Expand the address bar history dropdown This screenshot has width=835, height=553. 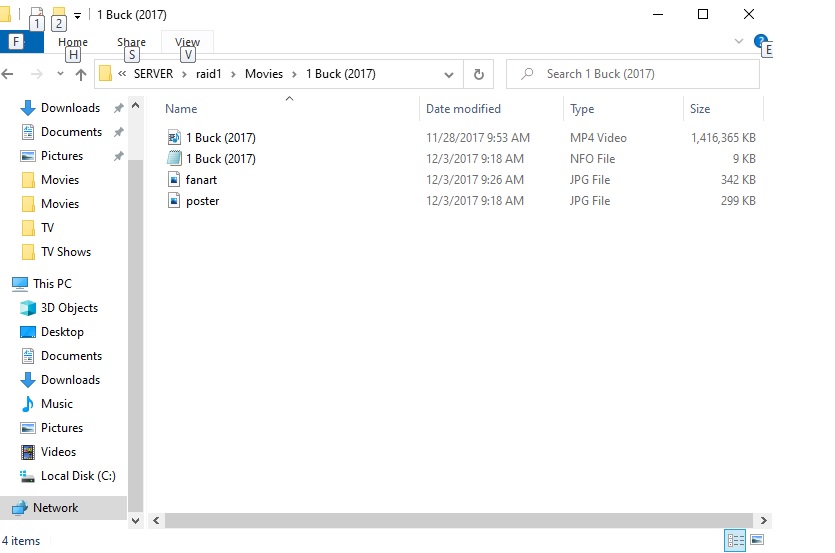(449, 74)
